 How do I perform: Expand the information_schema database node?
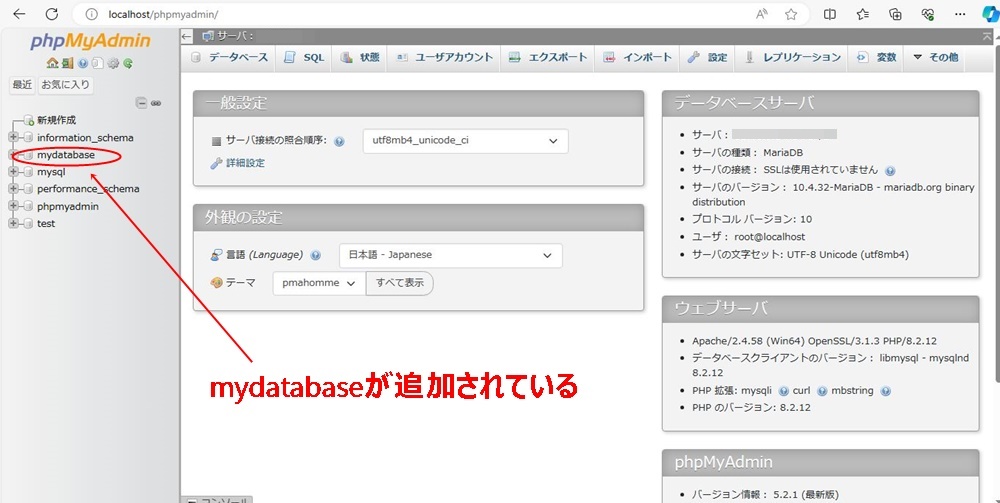pos(13,137)
